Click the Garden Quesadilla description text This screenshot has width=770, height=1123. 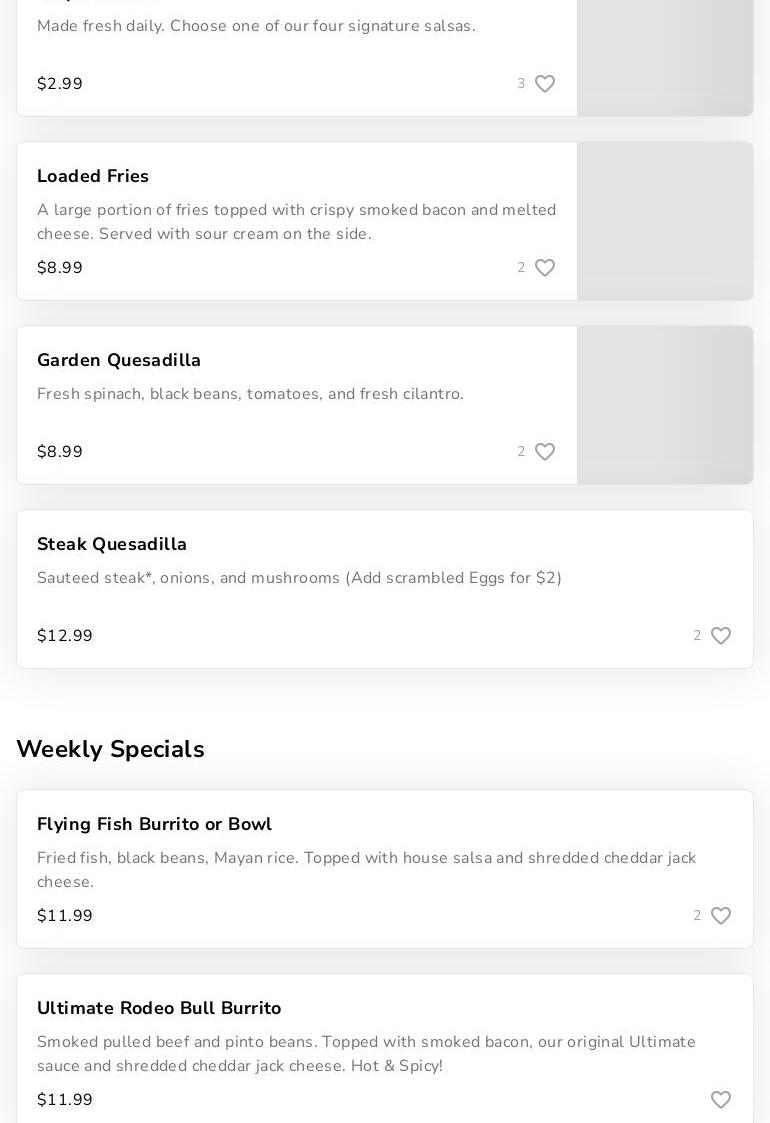pyautogui.click(x=250, y=394)
